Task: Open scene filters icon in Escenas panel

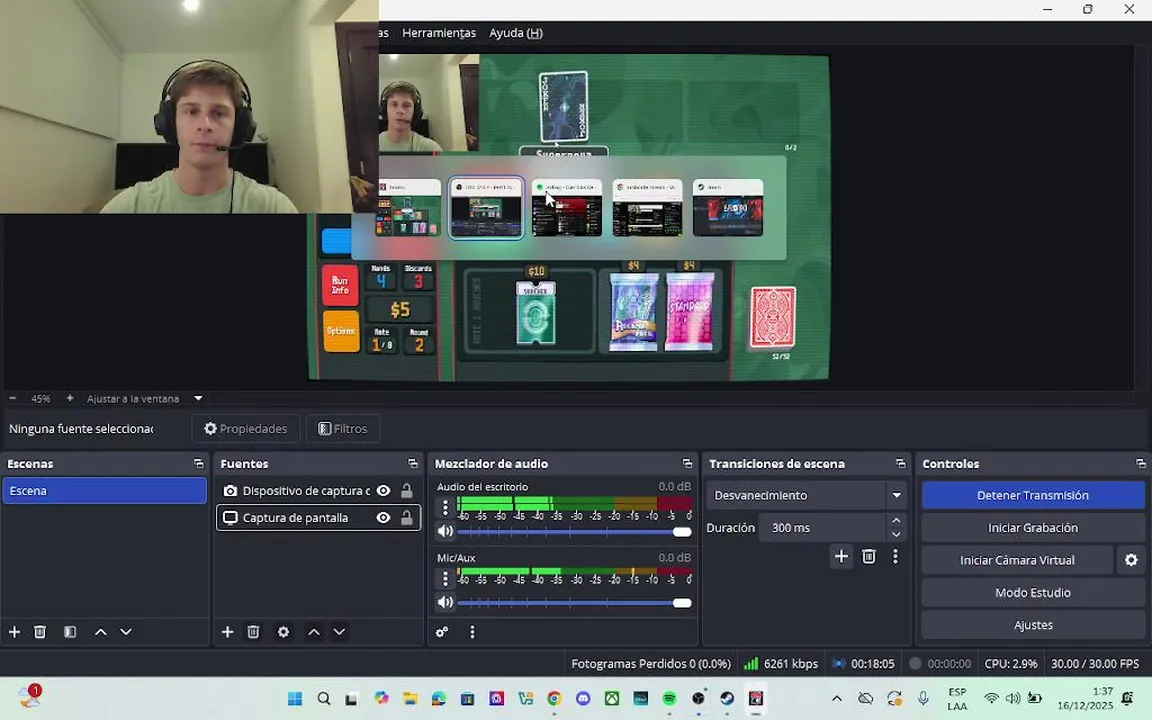Action: pos(70,632)
